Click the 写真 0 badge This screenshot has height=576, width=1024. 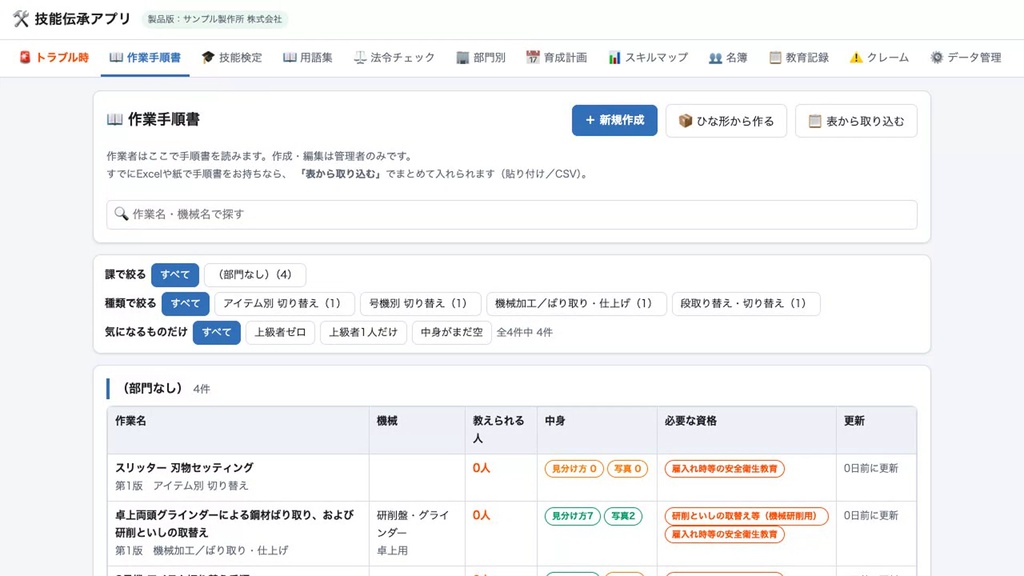(x=628, y=469)
